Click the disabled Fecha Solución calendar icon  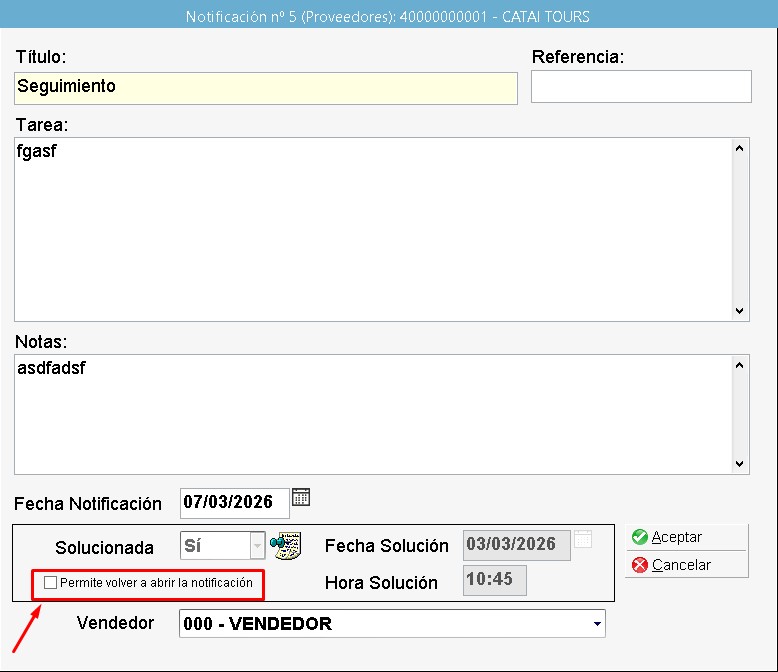click(583, 539)
